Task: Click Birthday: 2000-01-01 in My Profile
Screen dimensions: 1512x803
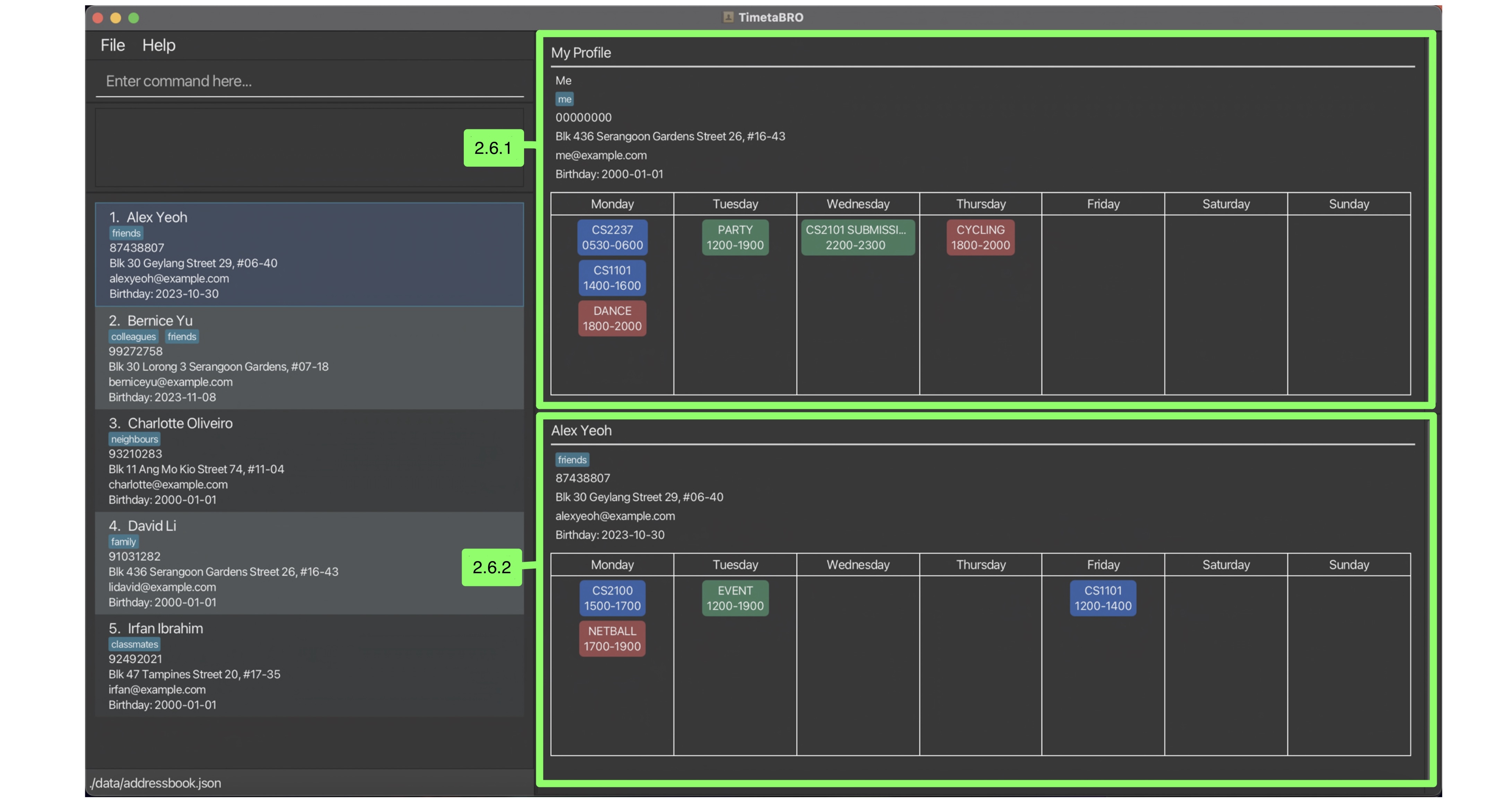Action: 609,174
